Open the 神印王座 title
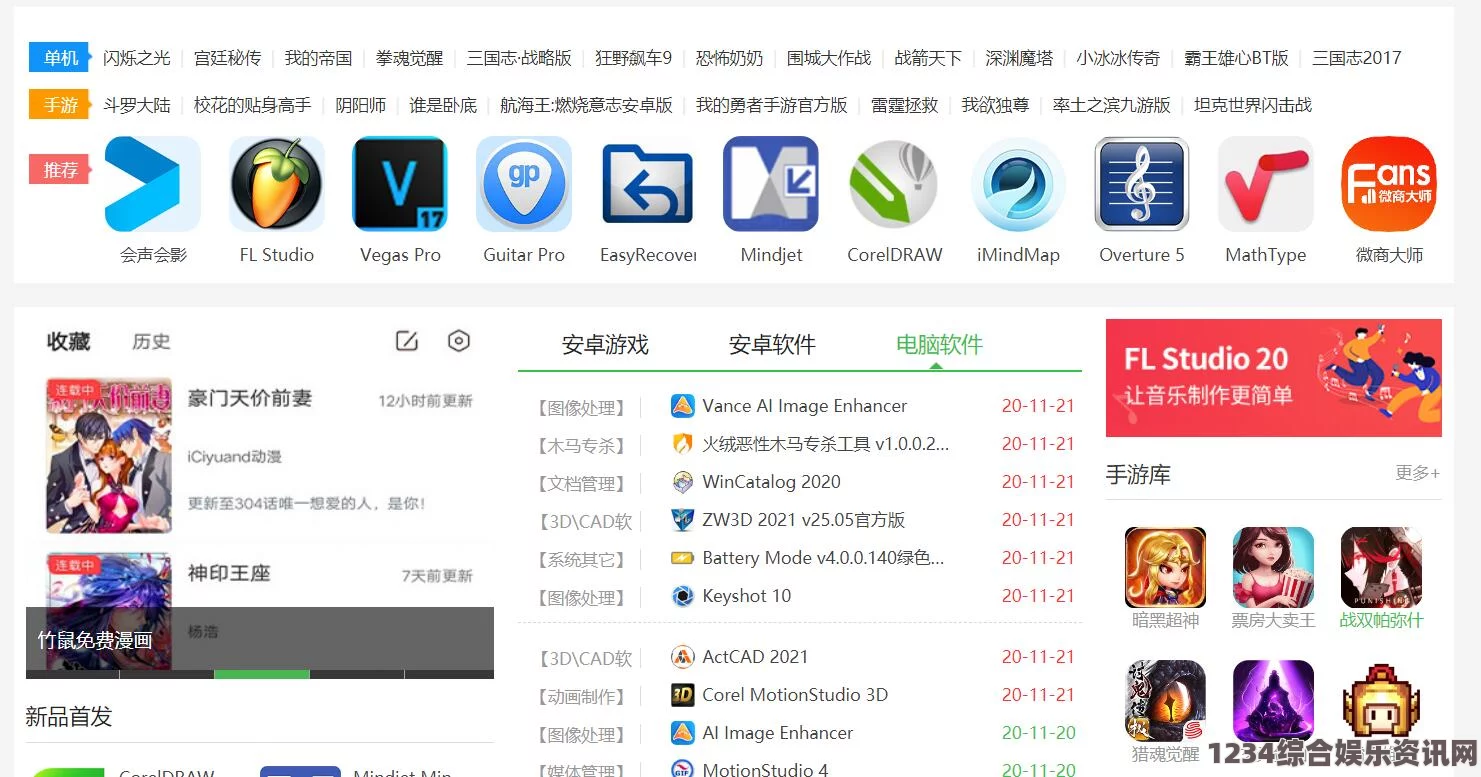The height and width of the screenshot is (777, 1481). (229, 573)
